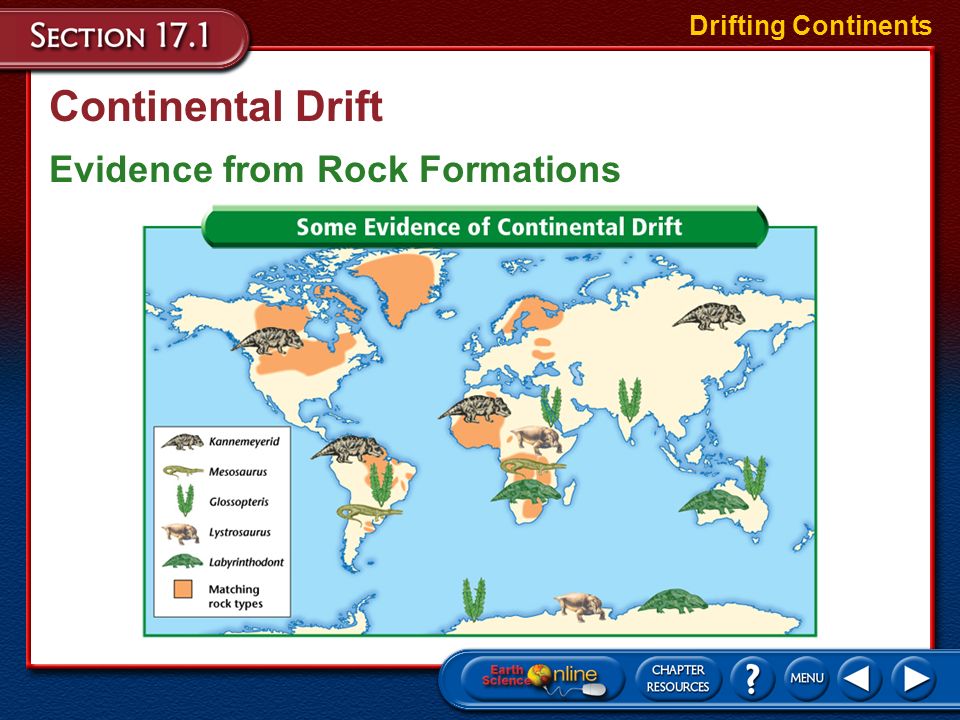The image size is (960, 720).
Task: Click the Evidence from Rock Formations heading
Action: click(335, 169)
